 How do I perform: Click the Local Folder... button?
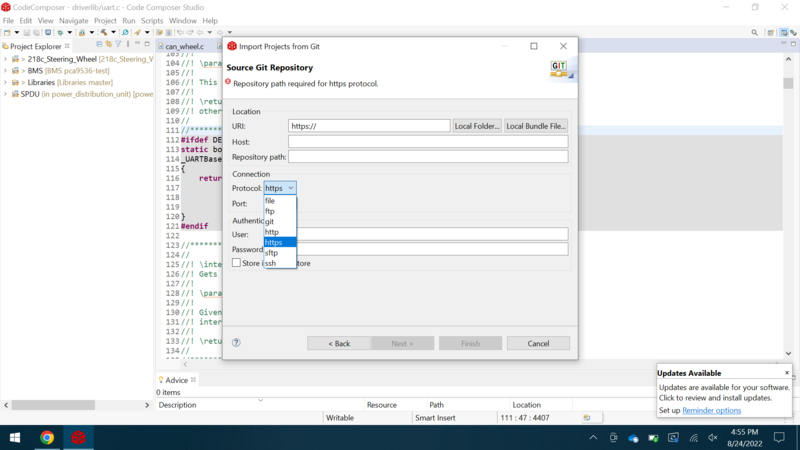click(x=477, y=126)
